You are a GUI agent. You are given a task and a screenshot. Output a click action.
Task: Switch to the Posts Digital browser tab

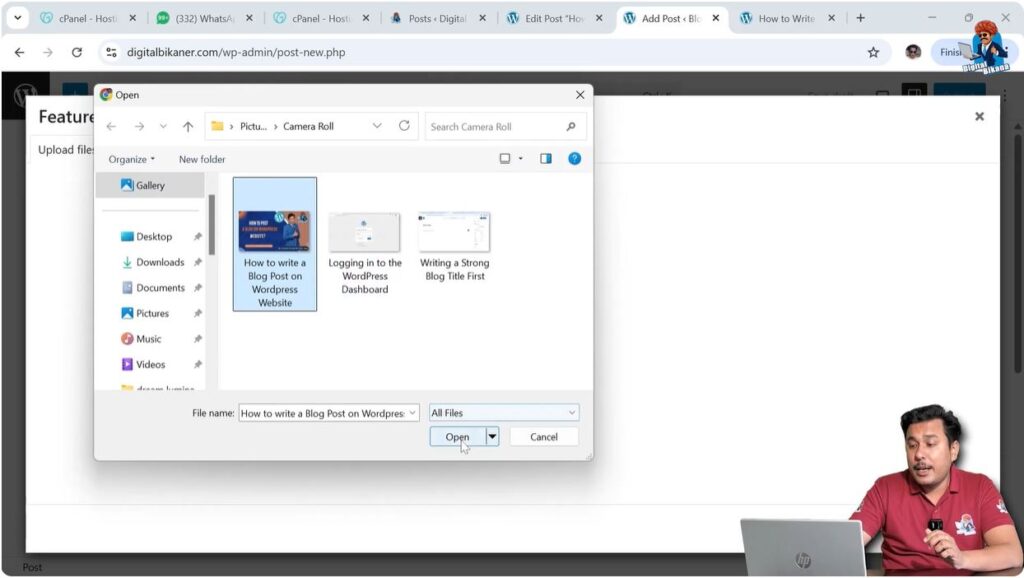pos(437,17)
